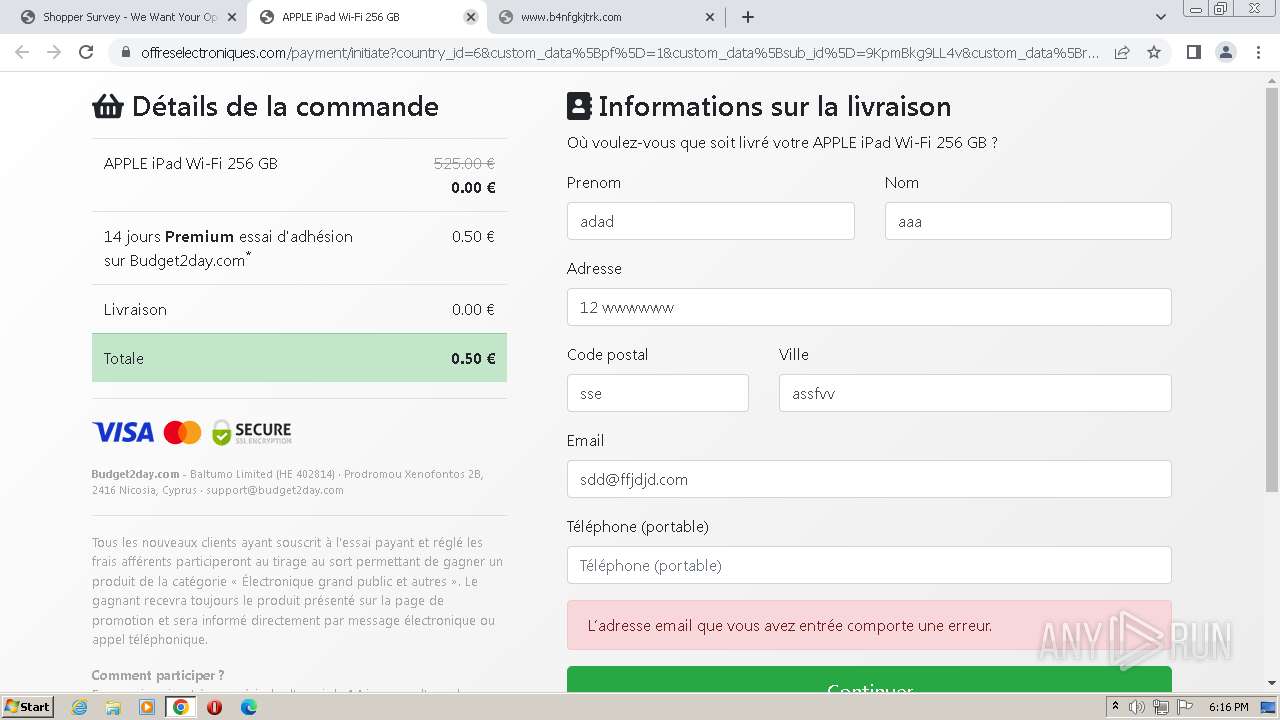Go back to the previous page

click(x=22, y=52)
